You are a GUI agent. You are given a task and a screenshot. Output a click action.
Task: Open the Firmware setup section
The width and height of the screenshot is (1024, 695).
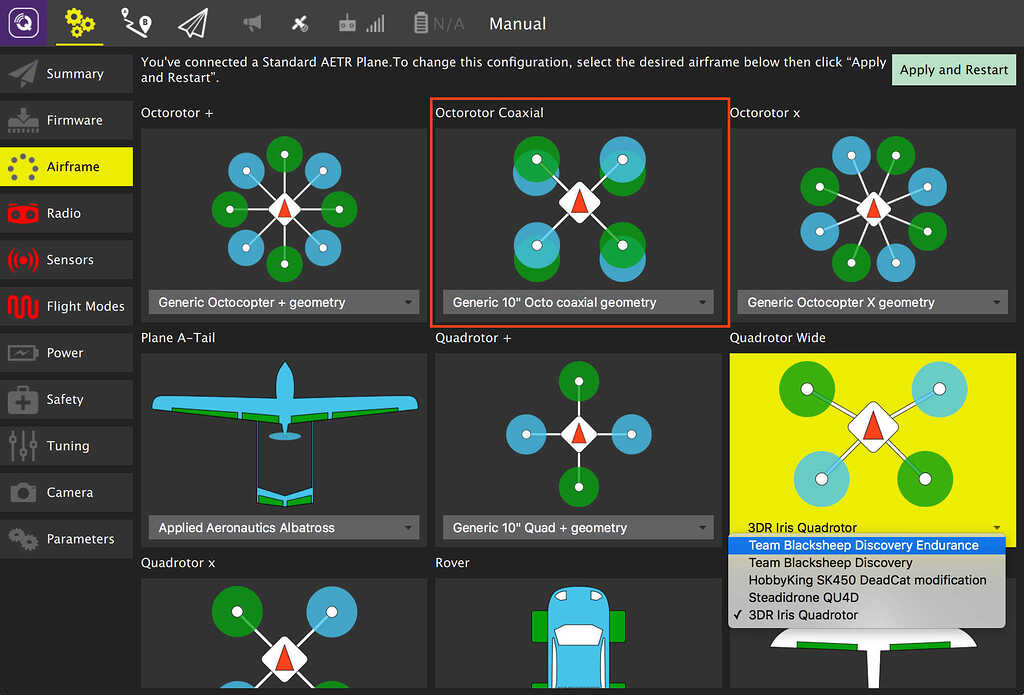[x=67, y=119]
